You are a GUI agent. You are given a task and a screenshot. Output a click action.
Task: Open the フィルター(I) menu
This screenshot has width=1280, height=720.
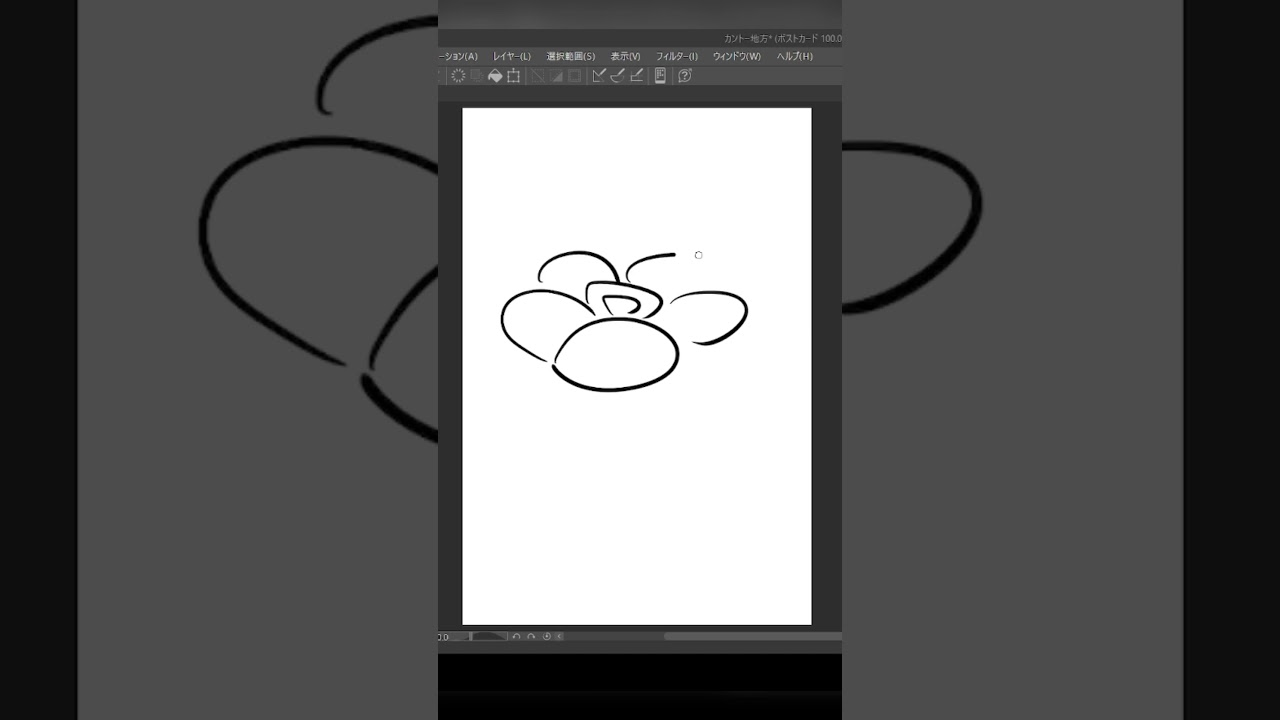point(677,57)
